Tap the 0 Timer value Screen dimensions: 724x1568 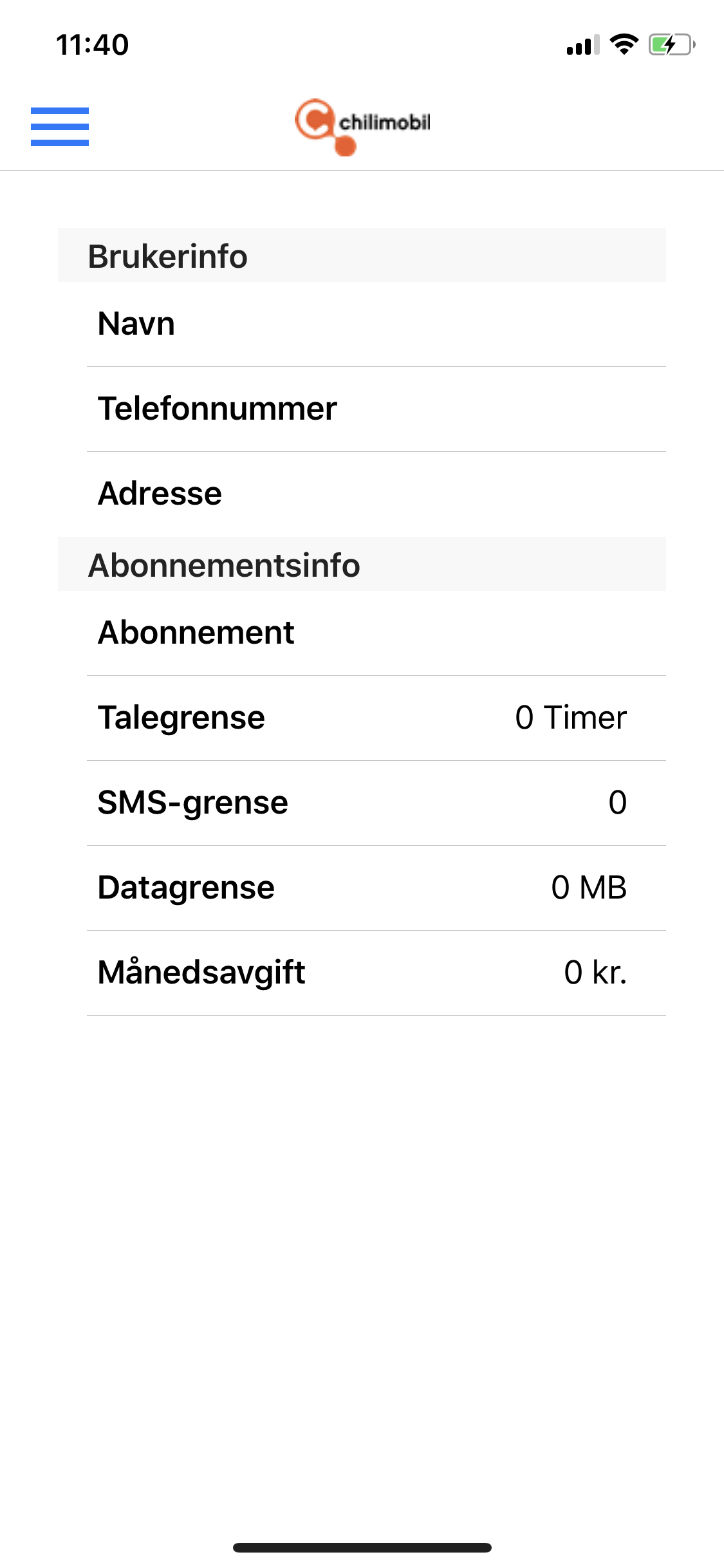pyautogui.click(x=571, y=717)
